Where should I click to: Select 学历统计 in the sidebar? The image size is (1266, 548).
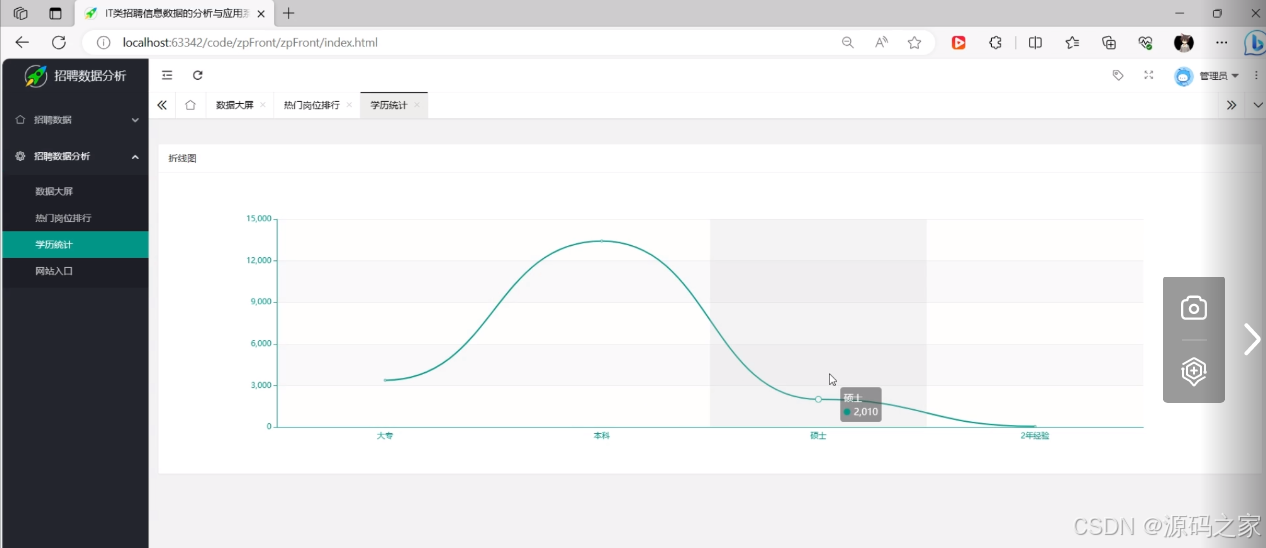tap(75, 244)
